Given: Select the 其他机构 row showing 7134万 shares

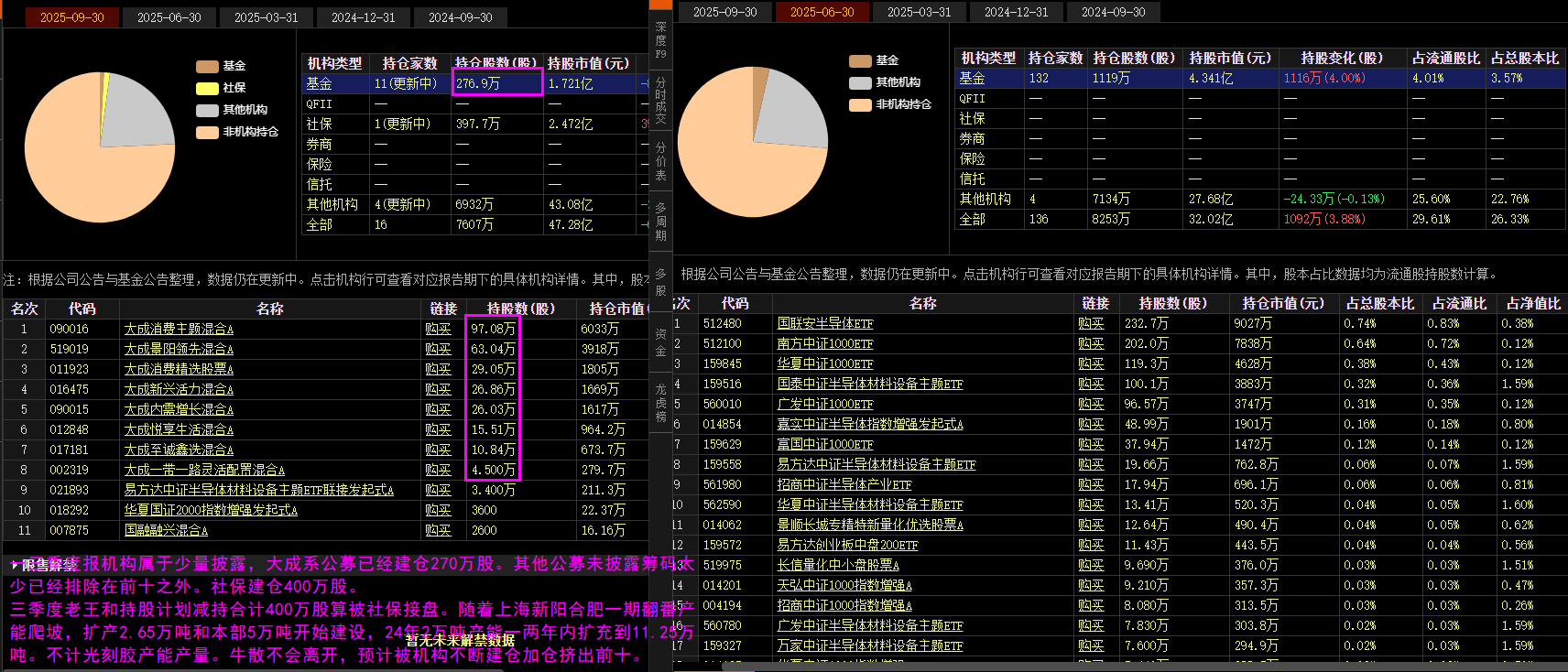Looking at the screenshot, I should click(x=1259, y=199).
